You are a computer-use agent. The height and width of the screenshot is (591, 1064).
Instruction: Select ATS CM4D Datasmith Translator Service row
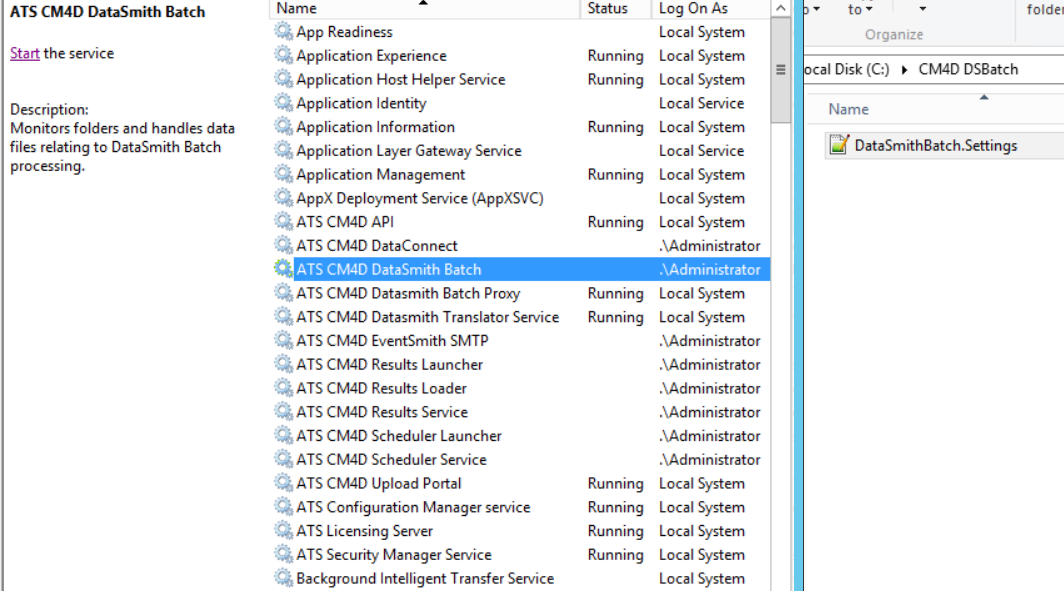point(427,317)
